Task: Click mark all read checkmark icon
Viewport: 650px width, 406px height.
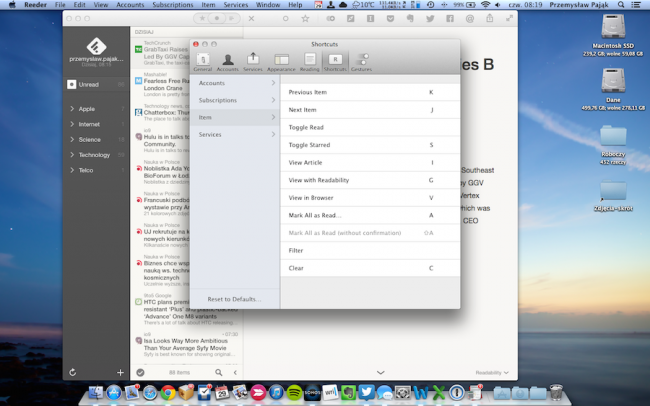Action: [140, 372]
